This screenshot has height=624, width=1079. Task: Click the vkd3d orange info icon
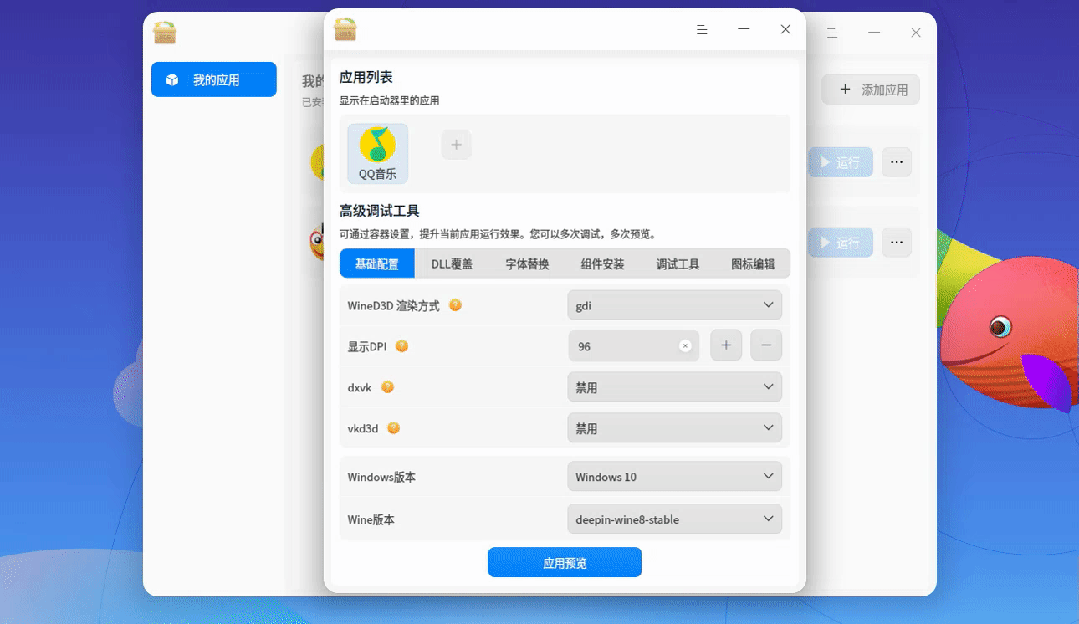[394, 428]
